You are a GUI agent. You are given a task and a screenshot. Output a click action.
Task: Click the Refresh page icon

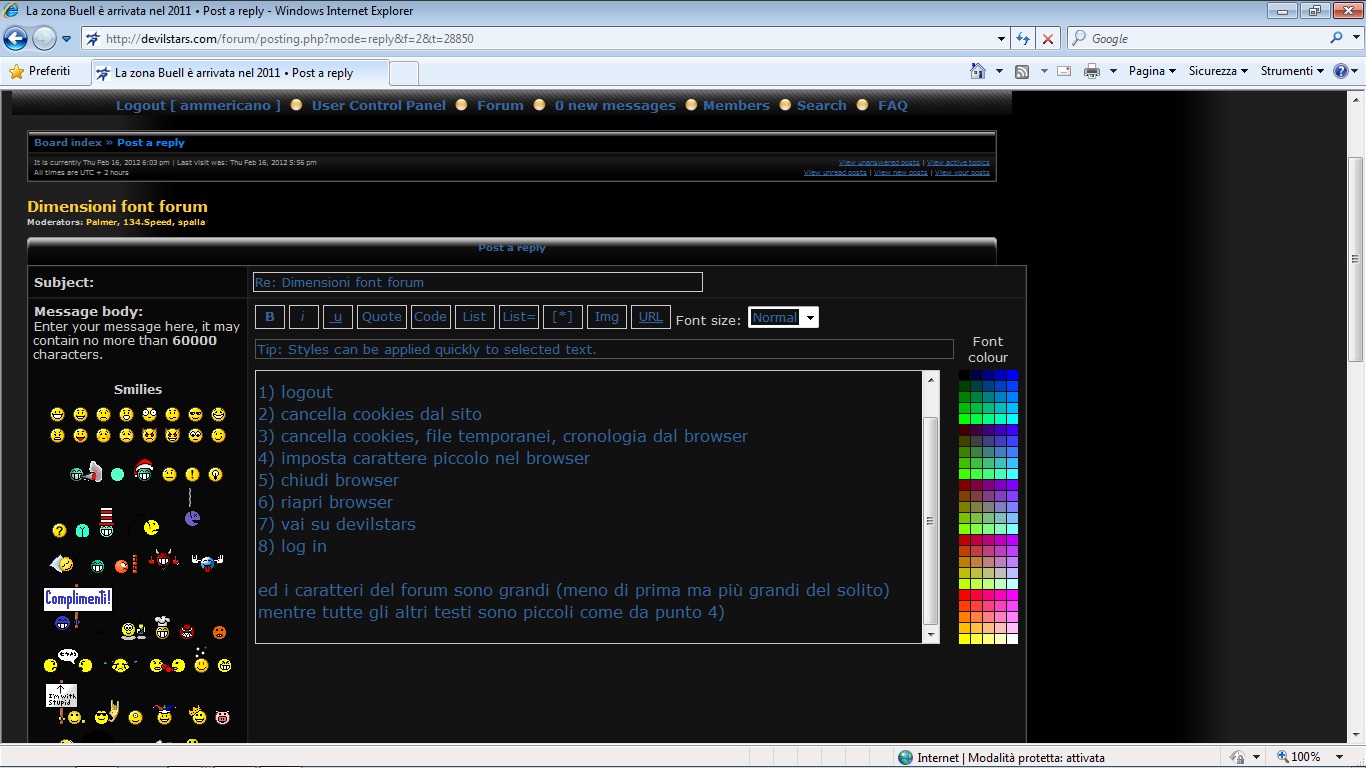[x=1023, y=39]
